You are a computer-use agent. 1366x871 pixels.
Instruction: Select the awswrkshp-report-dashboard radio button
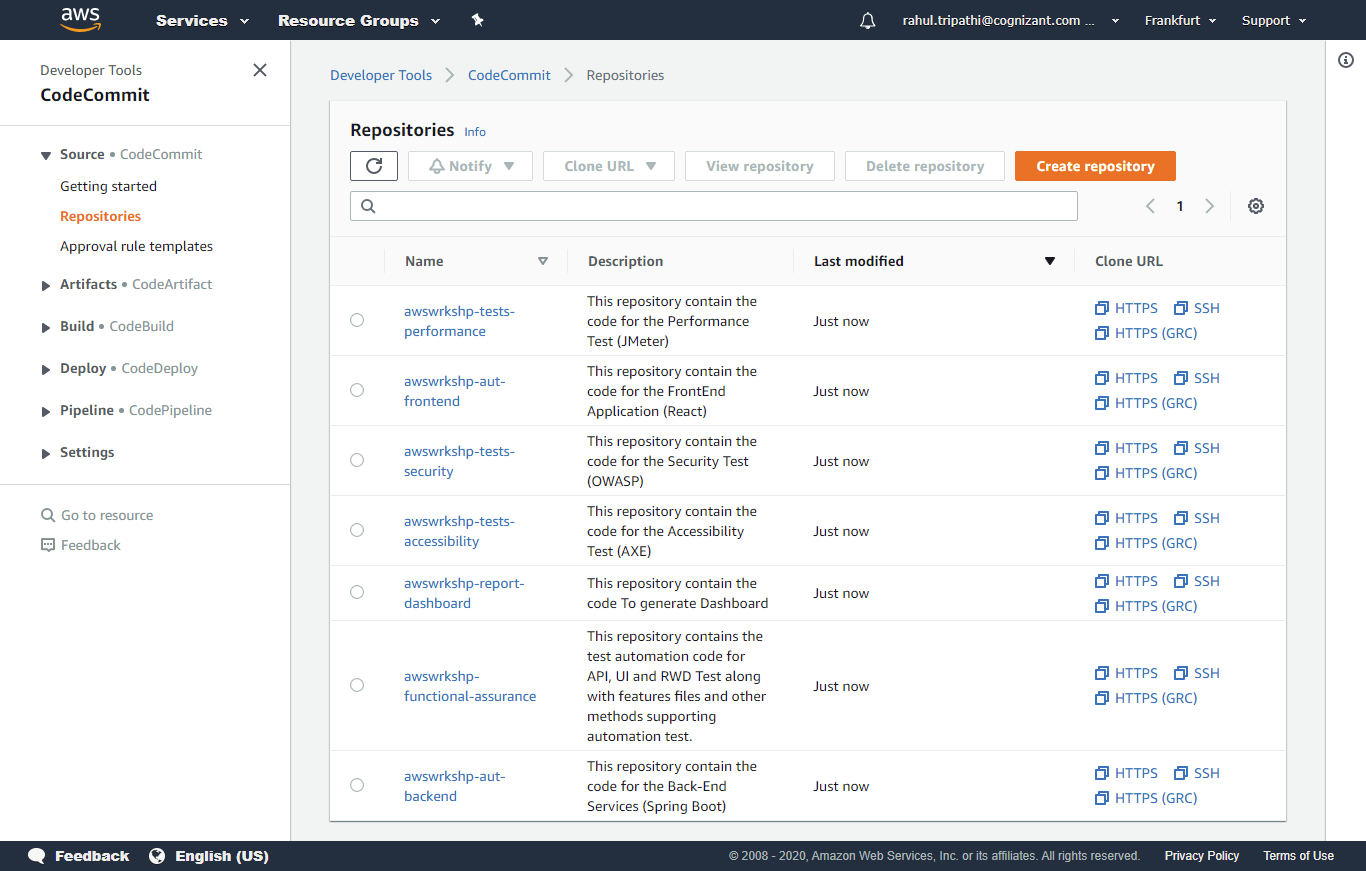pyautogui.click(x=357, y=592)
